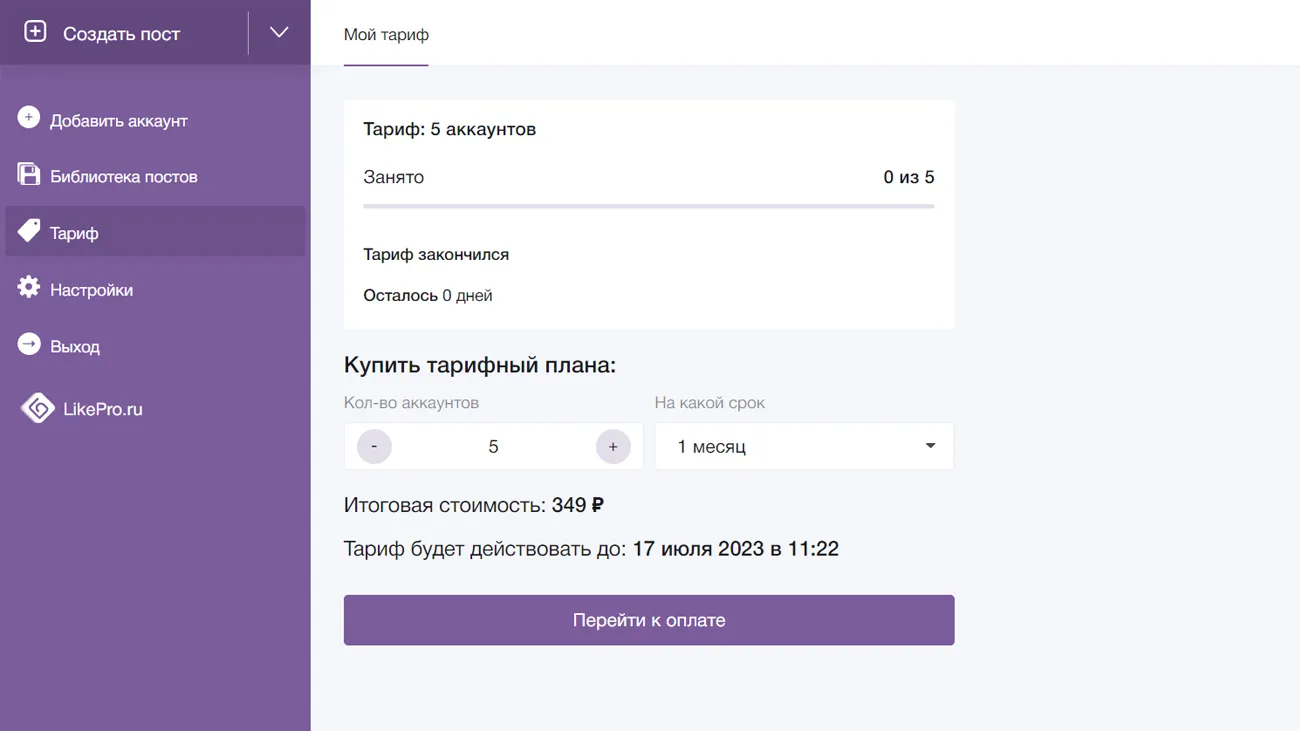This screenshot has height=731, width=1300.
Task: Click the Добавить аккаунт plus icon
Action: pos(29,119)
